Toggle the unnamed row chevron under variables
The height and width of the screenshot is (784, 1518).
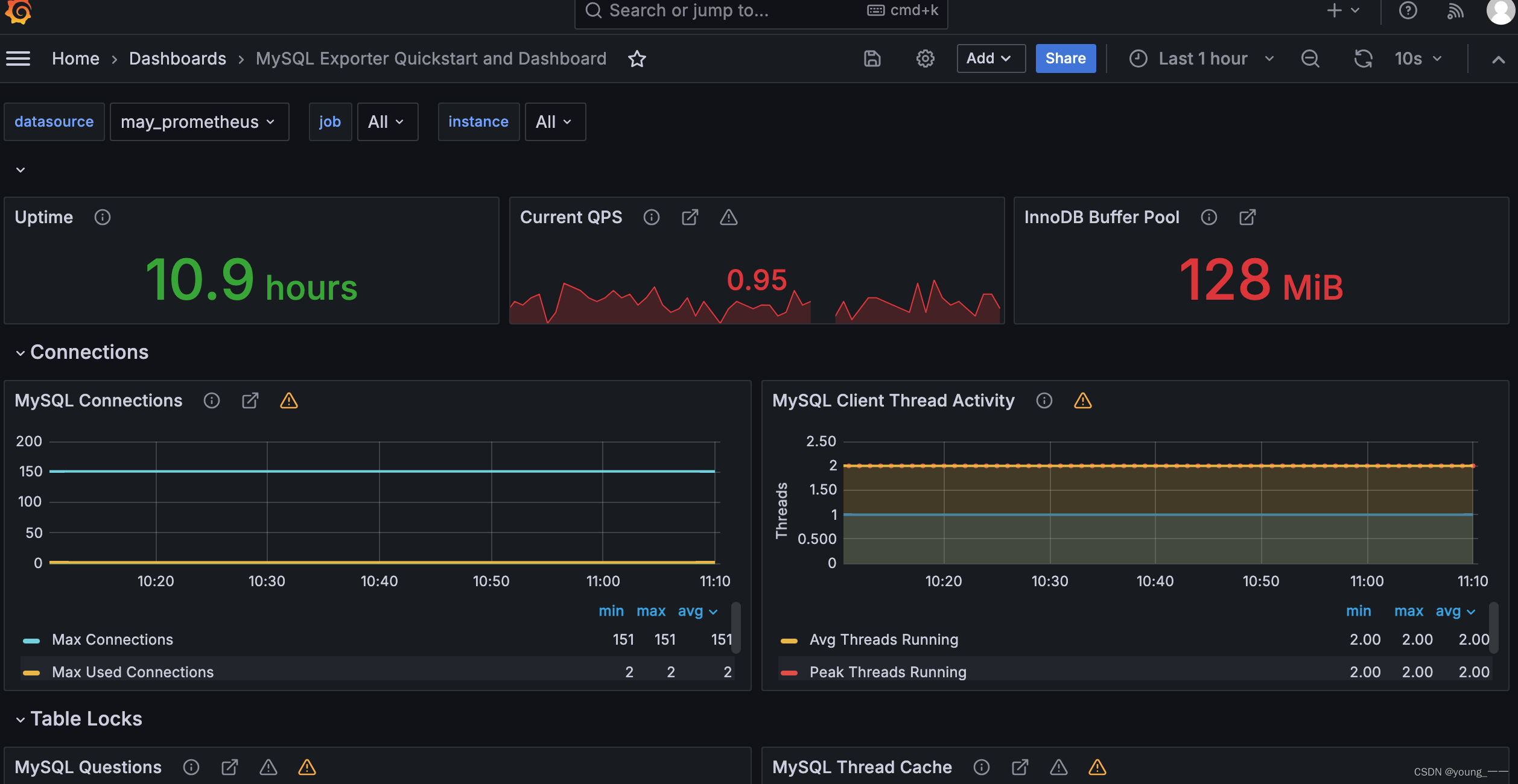tap(21, 170)
